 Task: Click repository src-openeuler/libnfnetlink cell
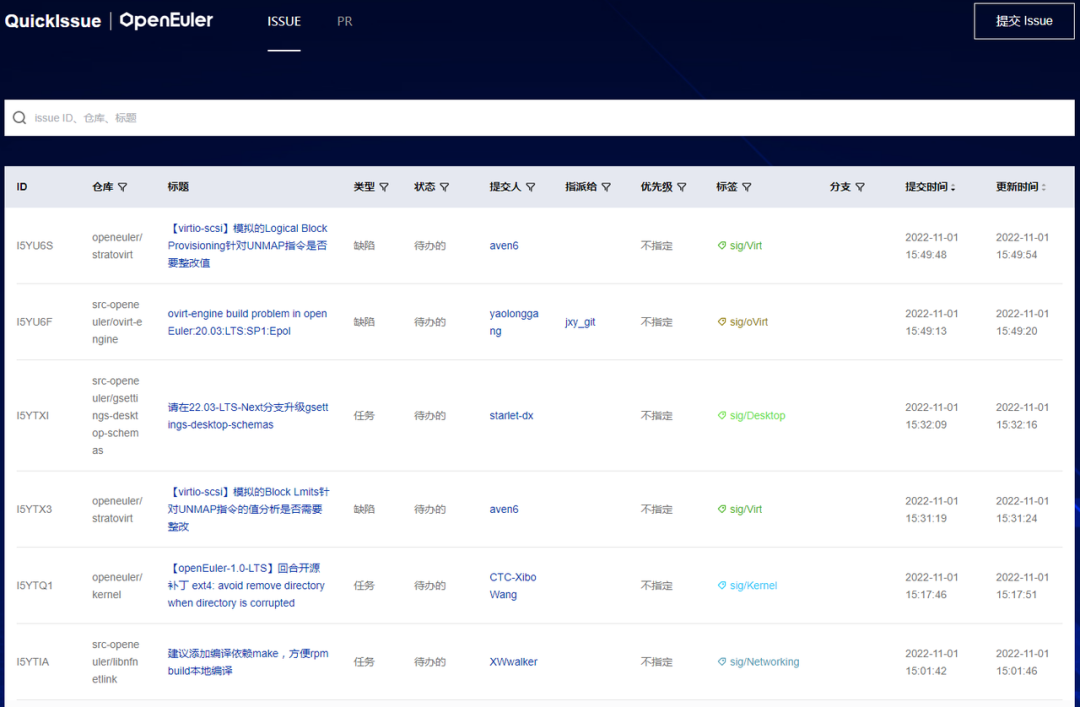115,662
